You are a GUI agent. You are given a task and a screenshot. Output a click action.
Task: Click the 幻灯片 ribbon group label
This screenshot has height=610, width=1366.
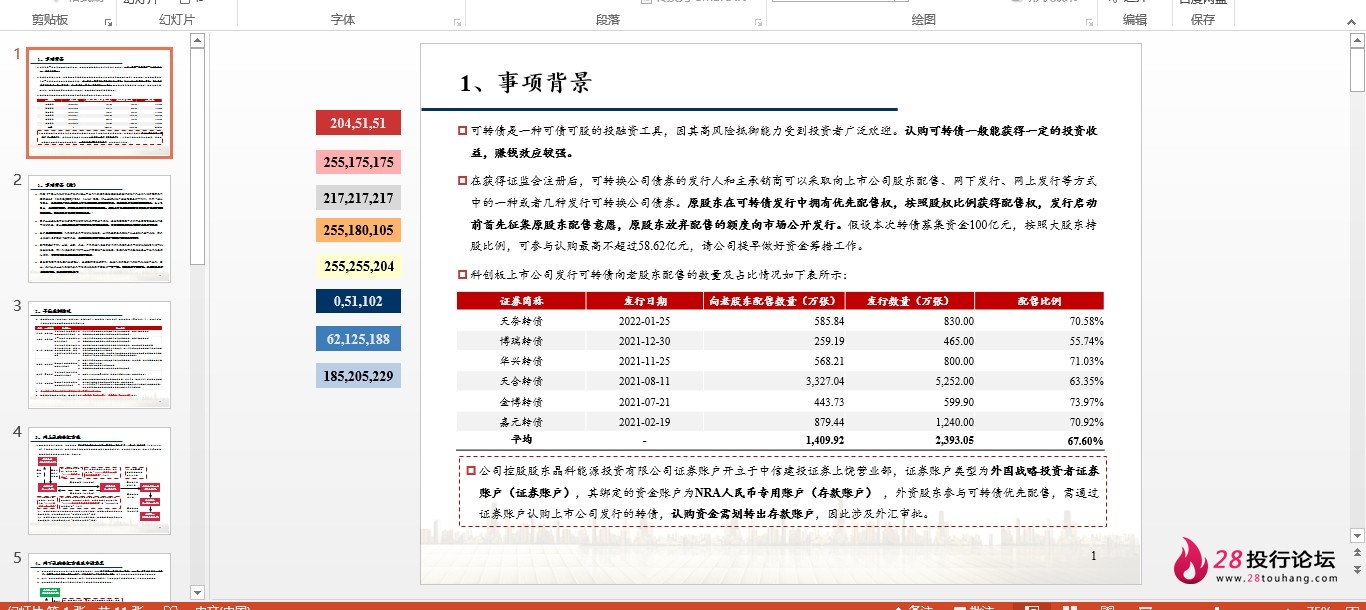pyautogui.click(x=177, y=20)
